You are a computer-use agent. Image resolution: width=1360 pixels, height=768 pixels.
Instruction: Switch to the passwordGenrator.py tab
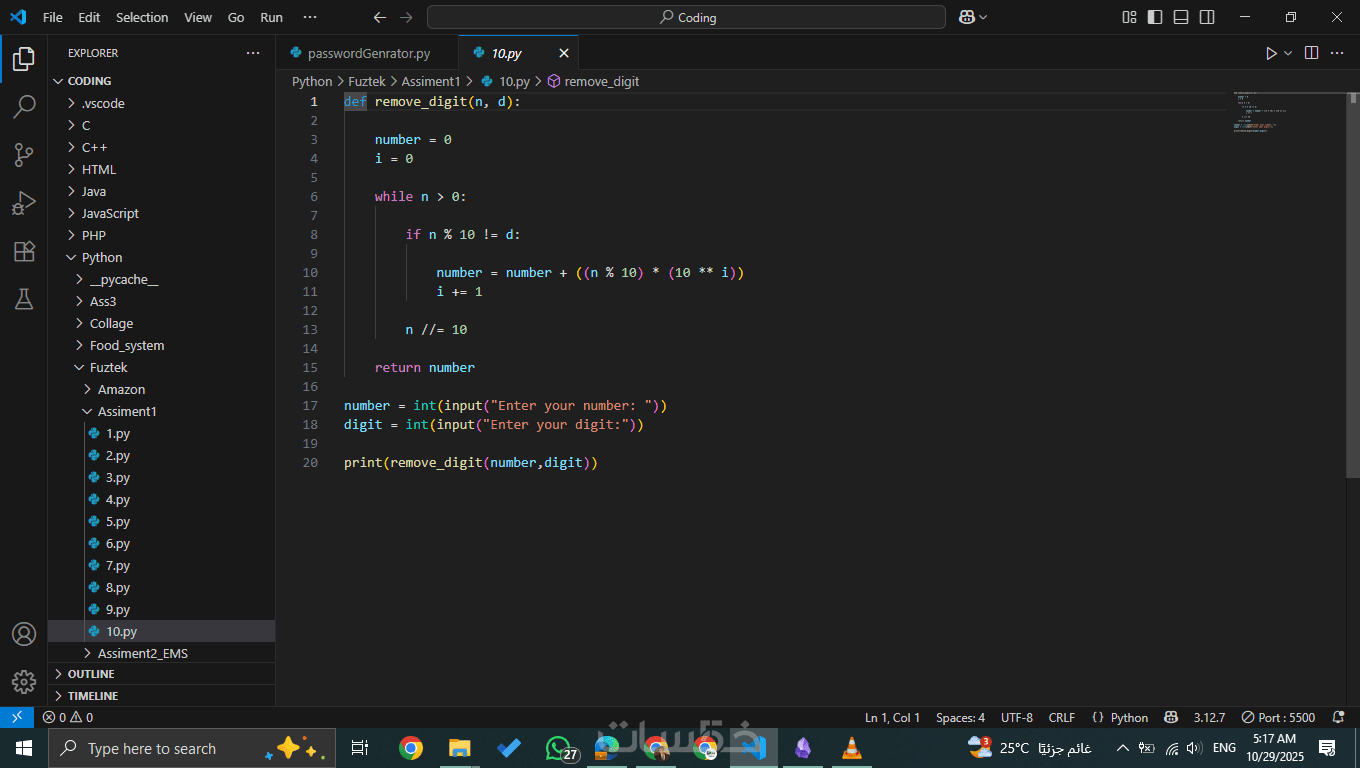click(x=368, y=53)
